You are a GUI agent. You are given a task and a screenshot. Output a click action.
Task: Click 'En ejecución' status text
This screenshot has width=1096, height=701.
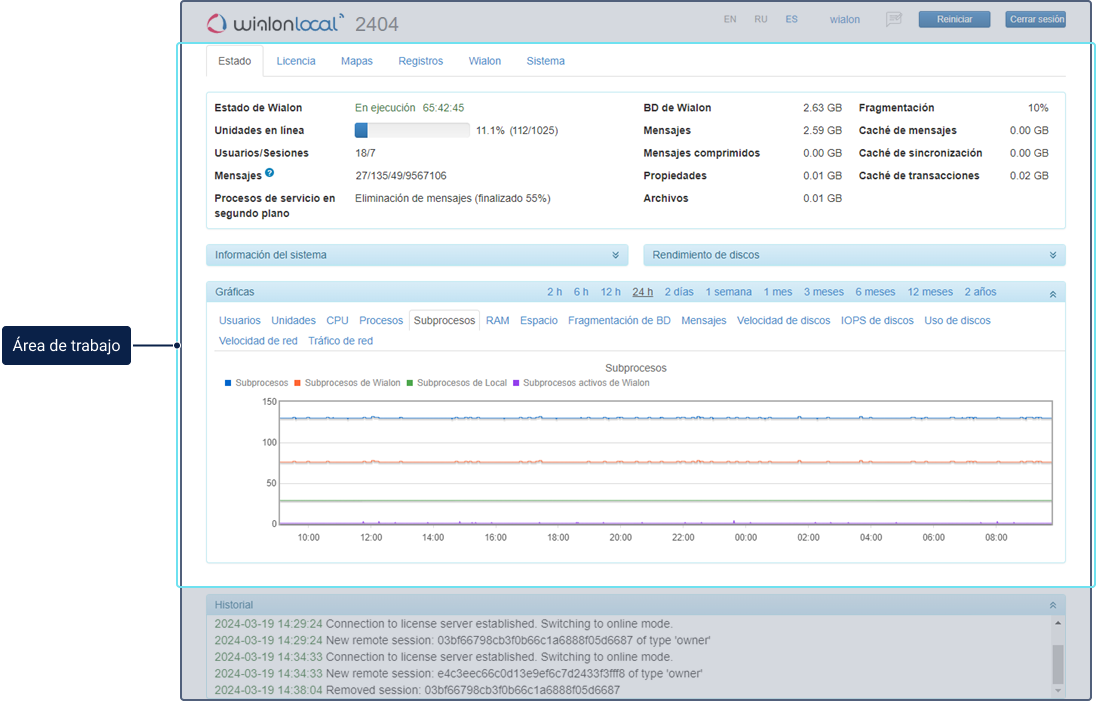tap(385, 108)
